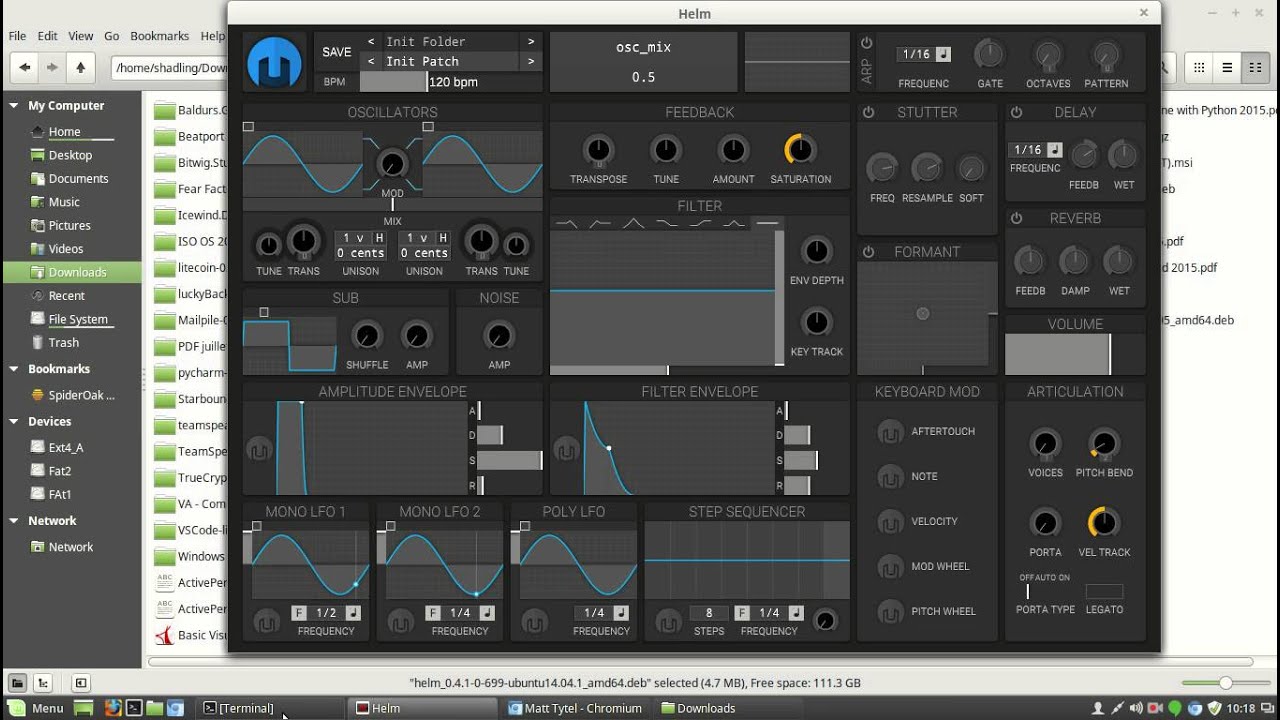Viewport: 1280px width, 720px height.
Task: Click Note modulation source icon
Action: pos(890,477)
